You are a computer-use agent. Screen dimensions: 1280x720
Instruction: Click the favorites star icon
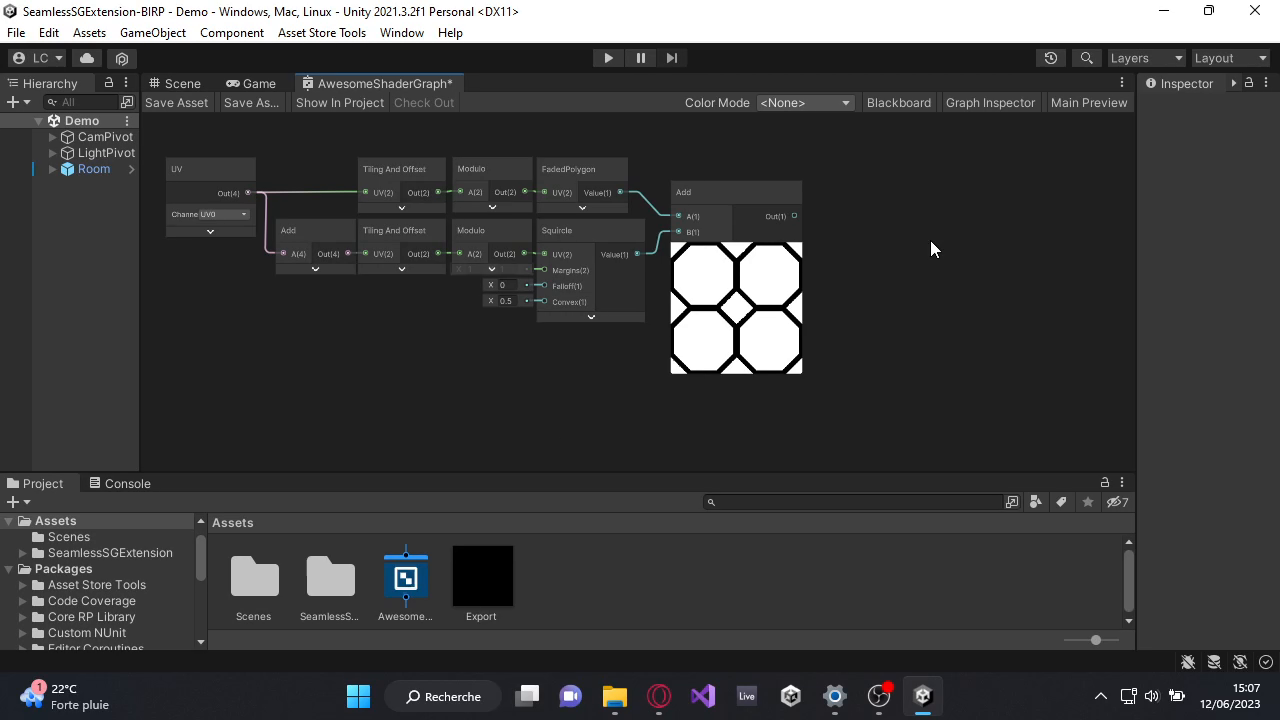(1088, 502)
